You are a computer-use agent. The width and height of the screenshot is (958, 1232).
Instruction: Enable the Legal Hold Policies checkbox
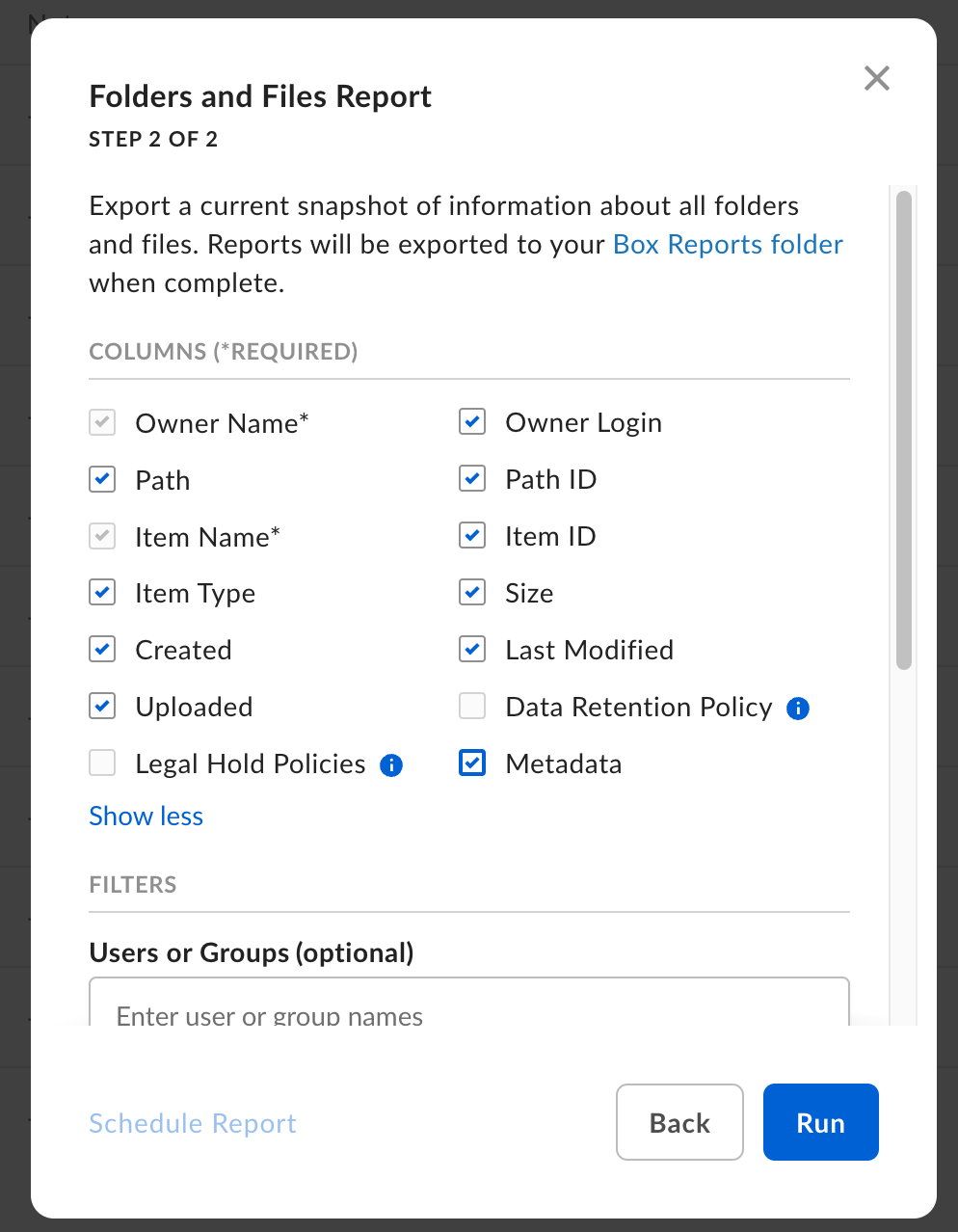(102, 763)
